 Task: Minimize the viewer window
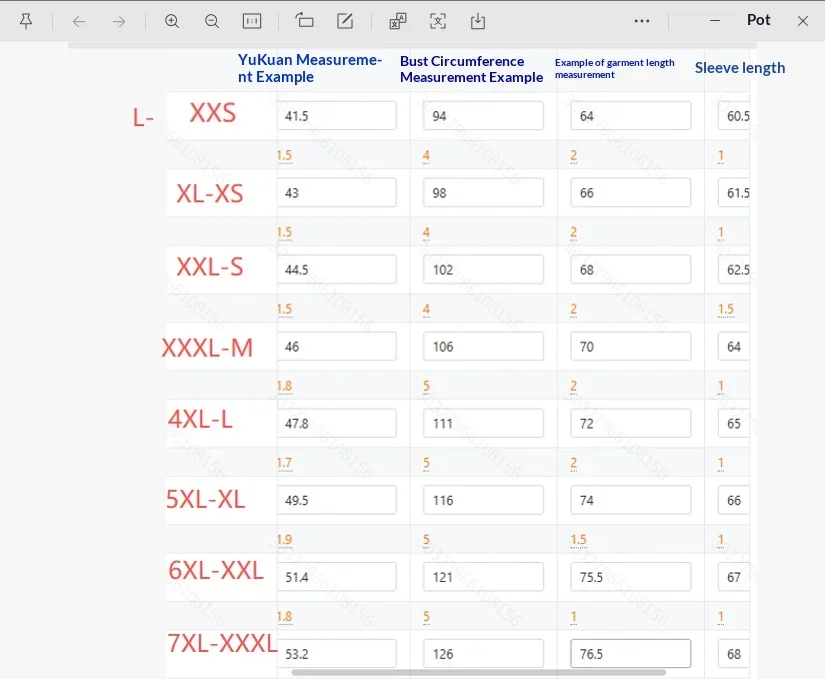(715, 21)
